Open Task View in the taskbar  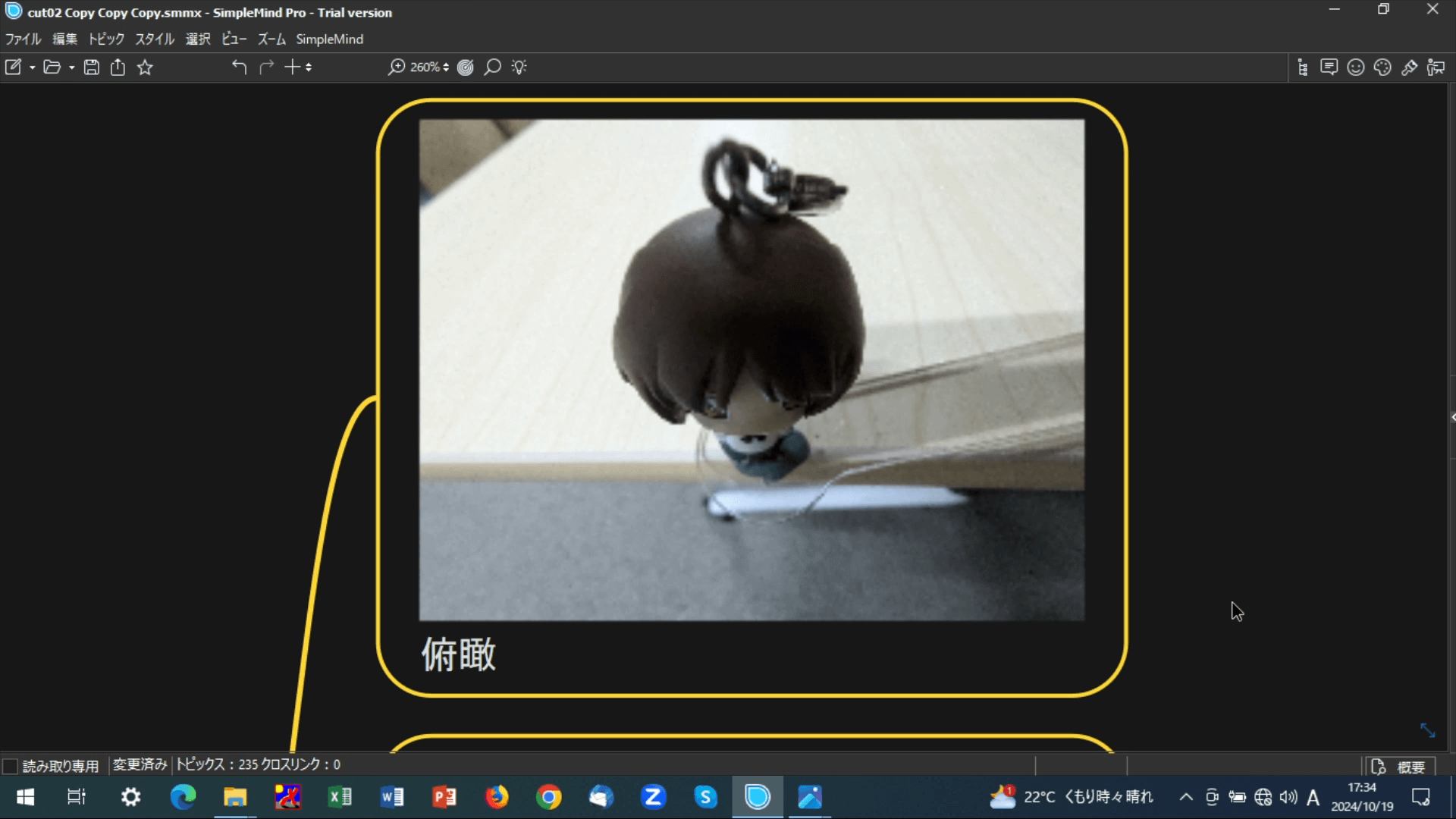[x=77, y=797]
